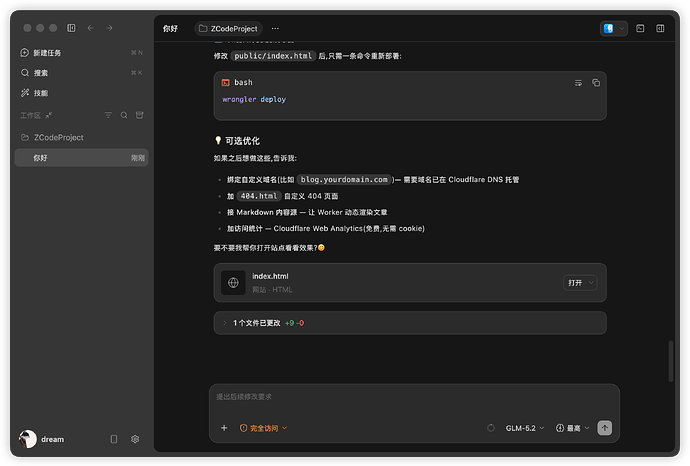The image size is (690, 466).
Task: Click the 你好 title in header
Action: coord(170,29)
